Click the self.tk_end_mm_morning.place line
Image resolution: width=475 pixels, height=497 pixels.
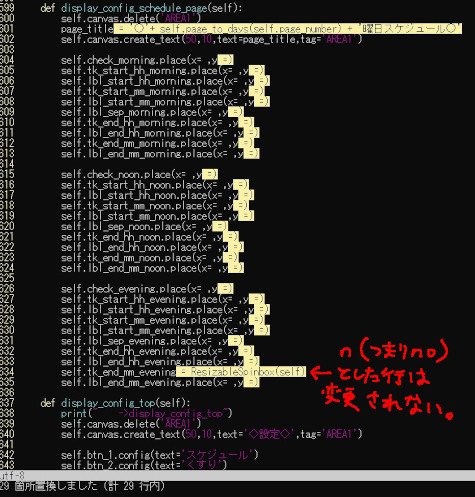(x=157, y=143)
